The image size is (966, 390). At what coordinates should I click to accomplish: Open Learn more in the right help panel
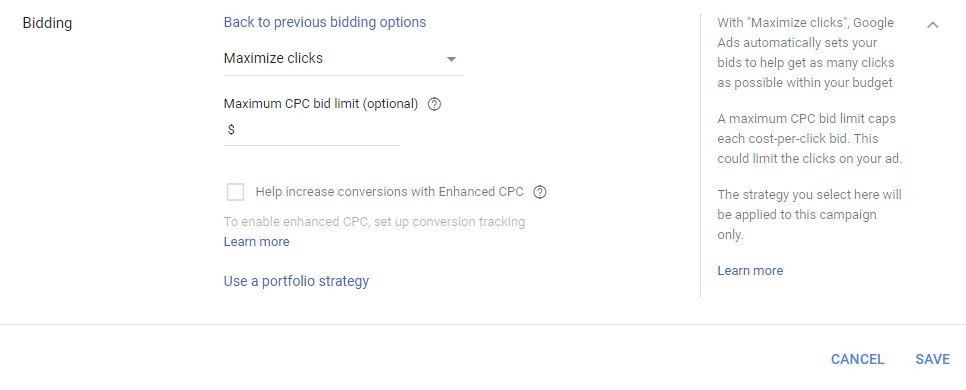750,270
